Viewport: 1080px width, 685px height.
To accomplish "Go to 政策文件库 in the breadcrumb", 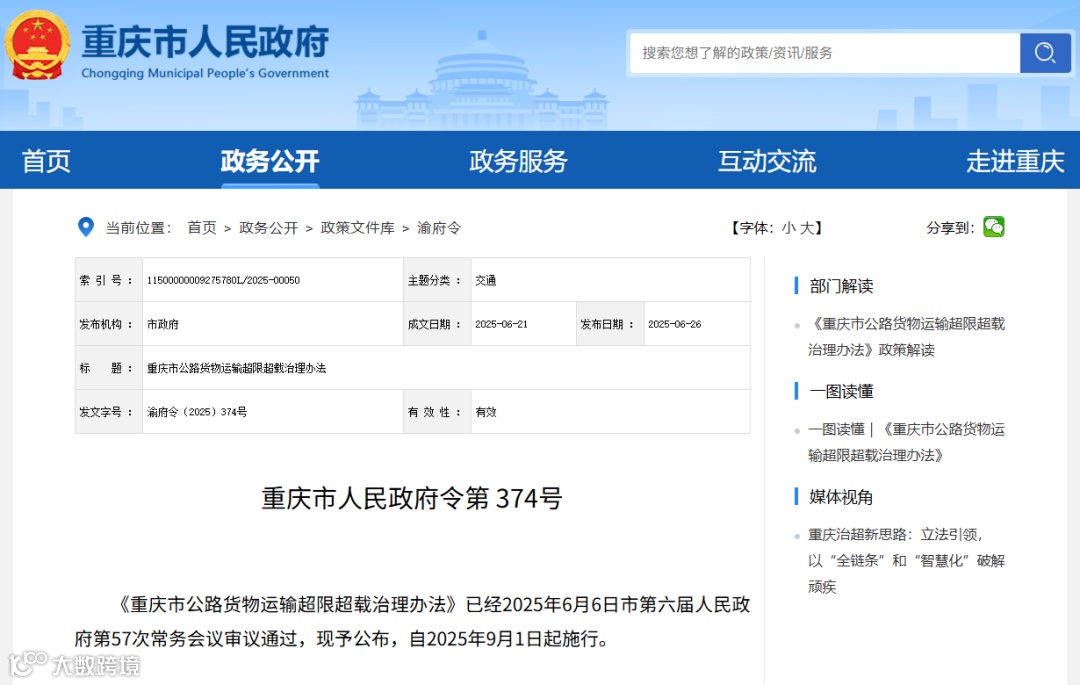I will (x=357, y=228).
